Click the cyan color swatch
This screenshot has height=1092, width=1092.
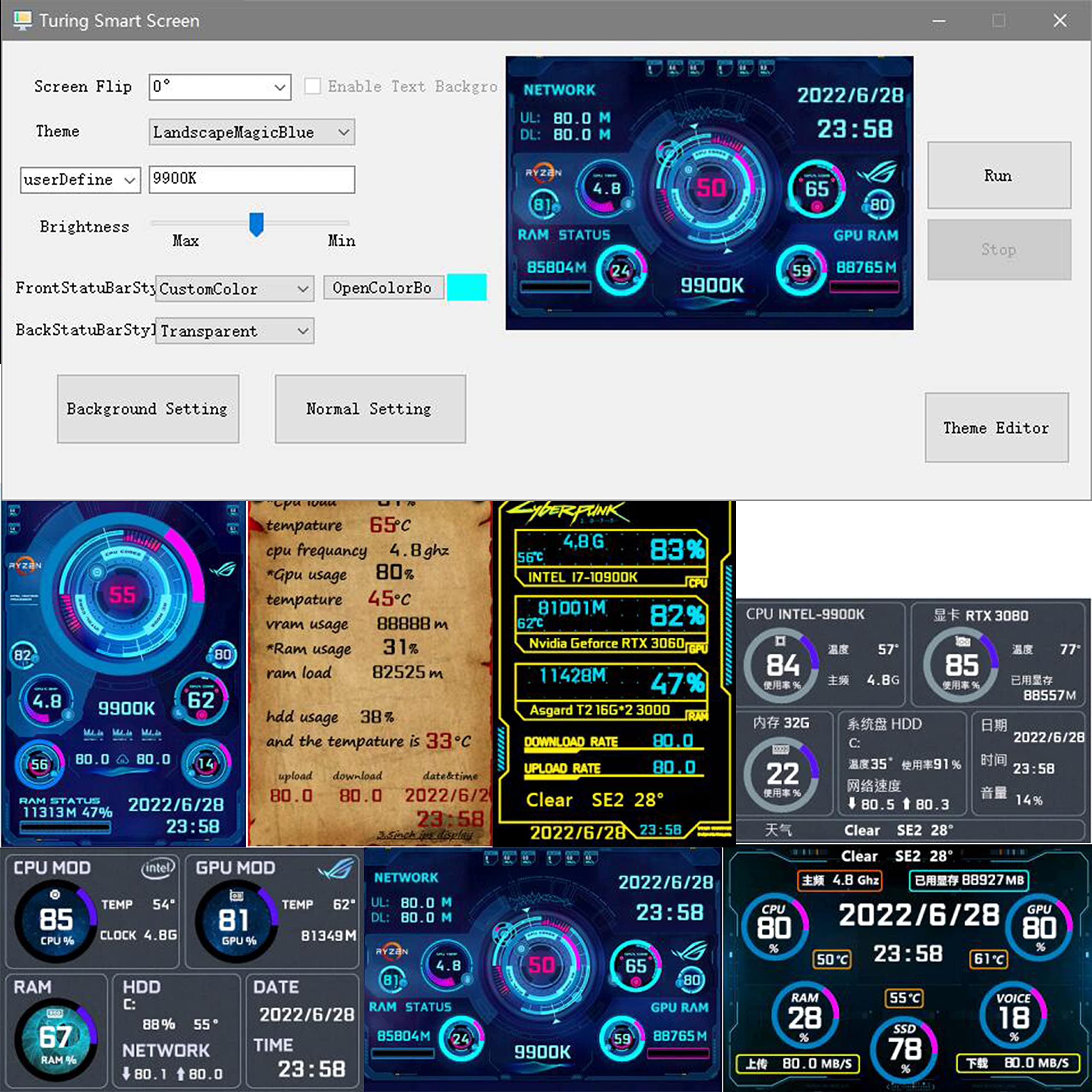(466, 287)
